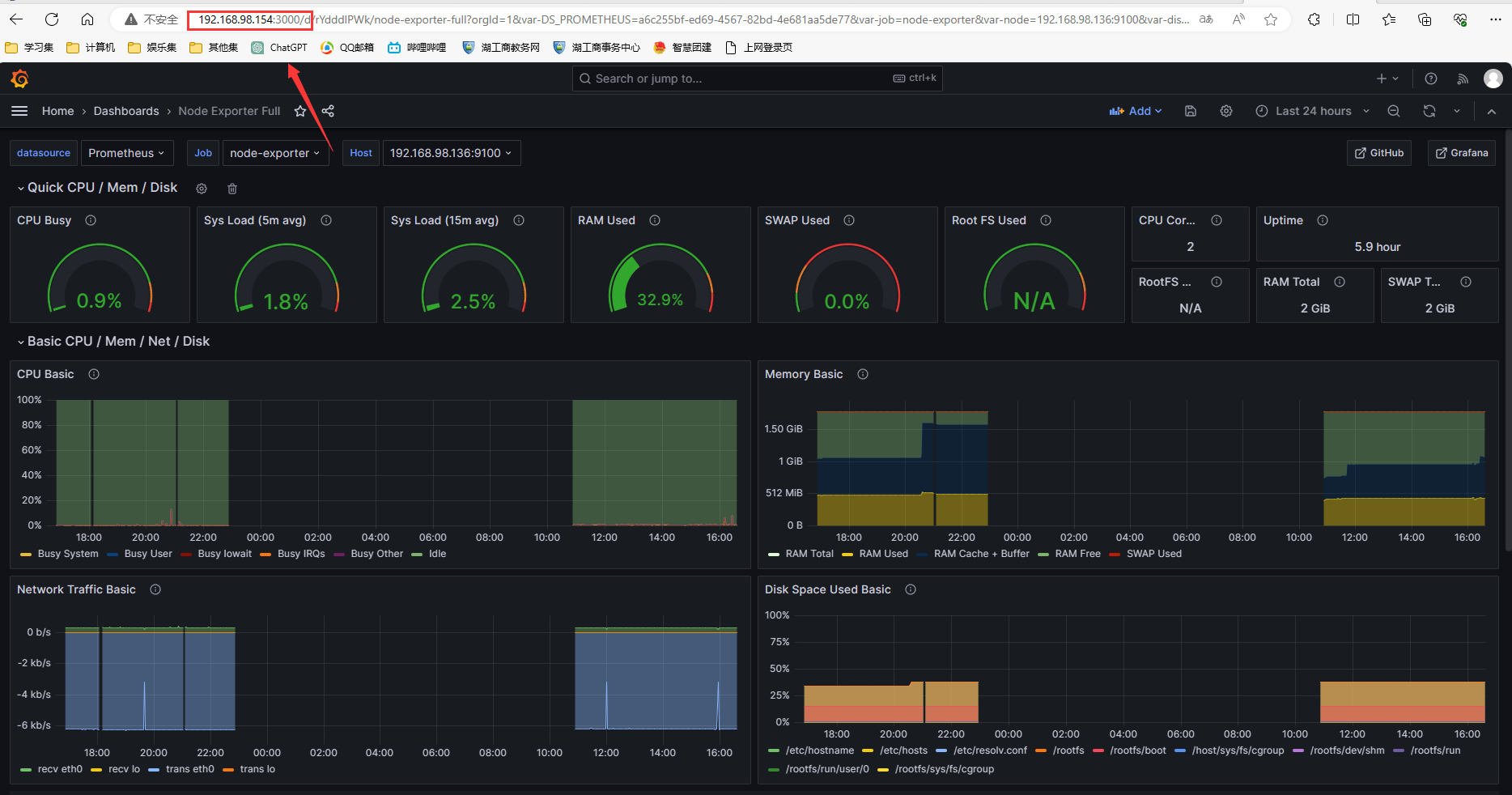
Task: Add page to browser favorites star
Action: pos(1271,19)
